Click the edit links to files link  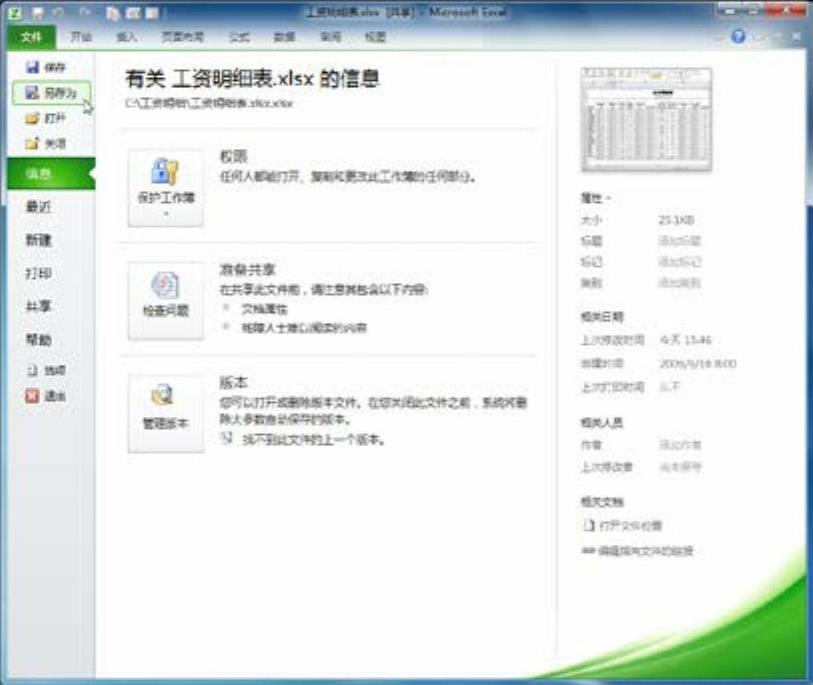tap(638, 551)
